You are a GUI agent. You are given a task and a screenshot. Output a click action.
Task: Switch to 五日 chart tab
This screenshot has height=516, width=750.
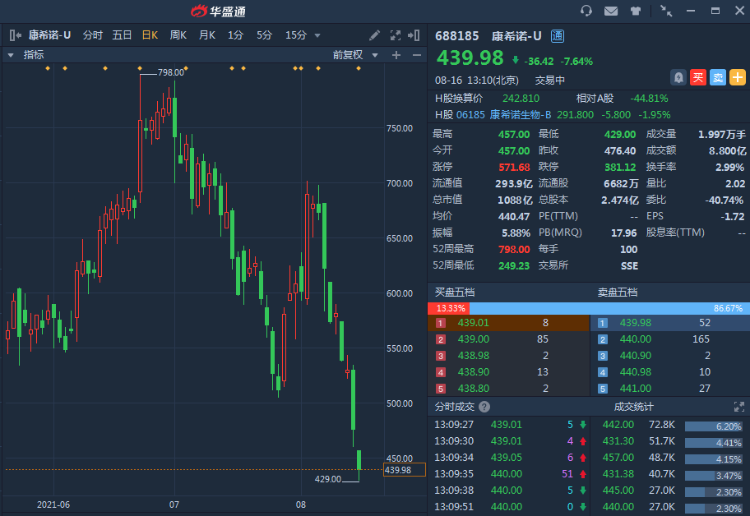(x=121, y=35)
